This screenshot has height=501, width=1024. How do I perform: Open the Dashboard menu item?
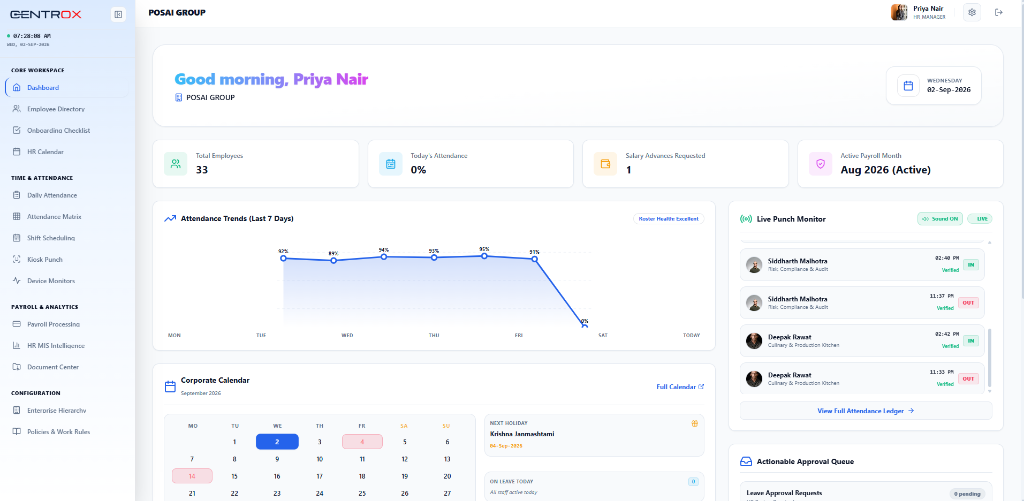[x=67, y=88]
